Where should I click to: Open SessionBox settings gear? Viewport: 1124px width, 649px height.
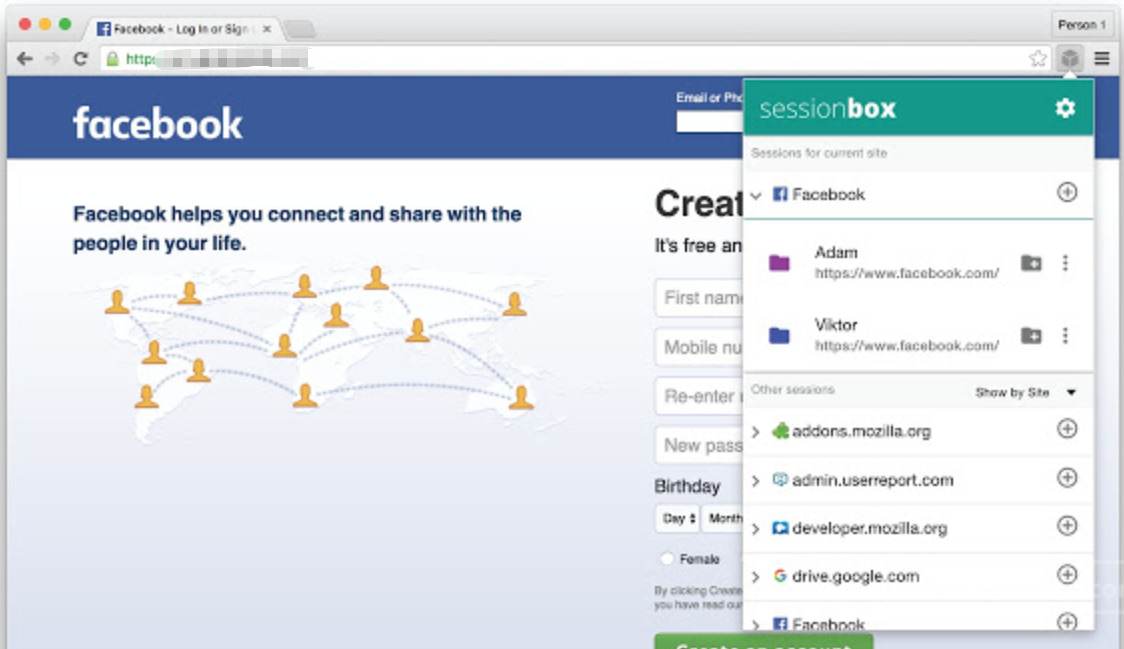click(x=1065, y=108)
